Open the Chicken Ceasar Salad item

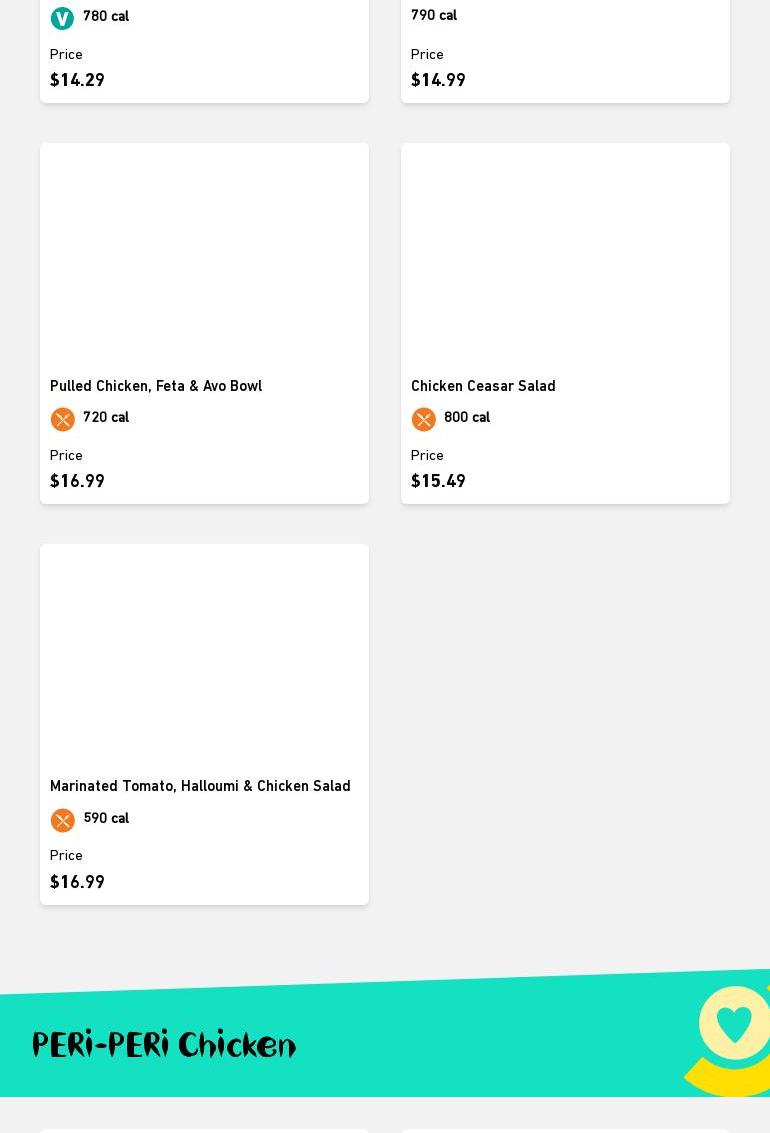(483, 386)
